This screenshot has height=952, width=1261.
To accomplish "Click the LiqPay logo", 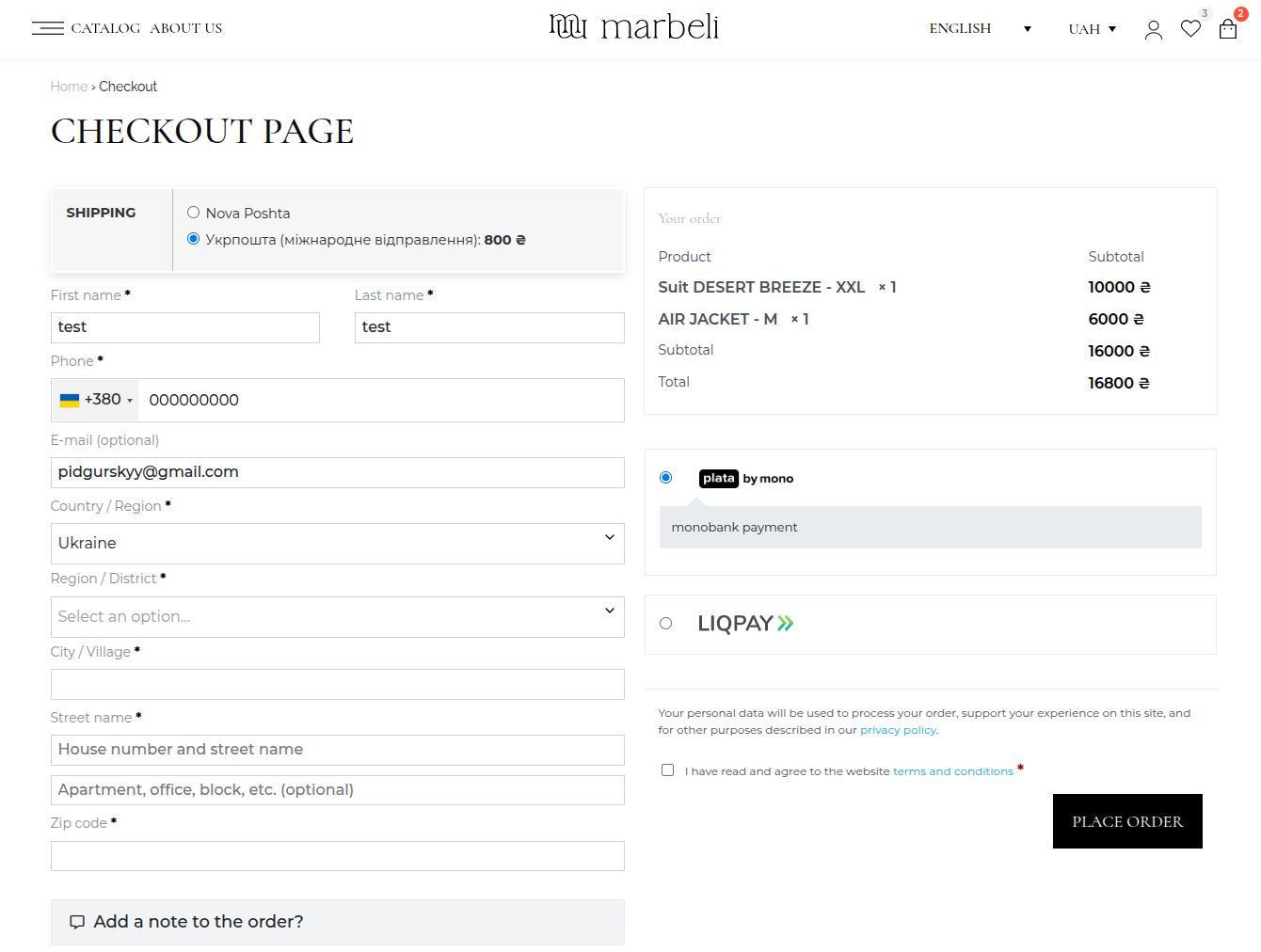I will coord(745,624).
